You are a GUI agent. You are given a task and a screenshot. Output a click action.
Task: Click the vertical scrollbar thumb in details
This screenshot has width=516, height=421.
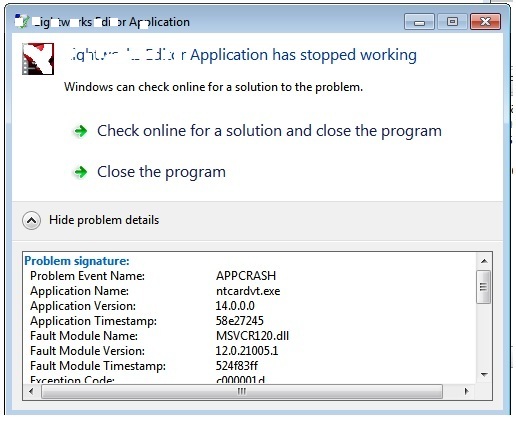coord(484,287)
